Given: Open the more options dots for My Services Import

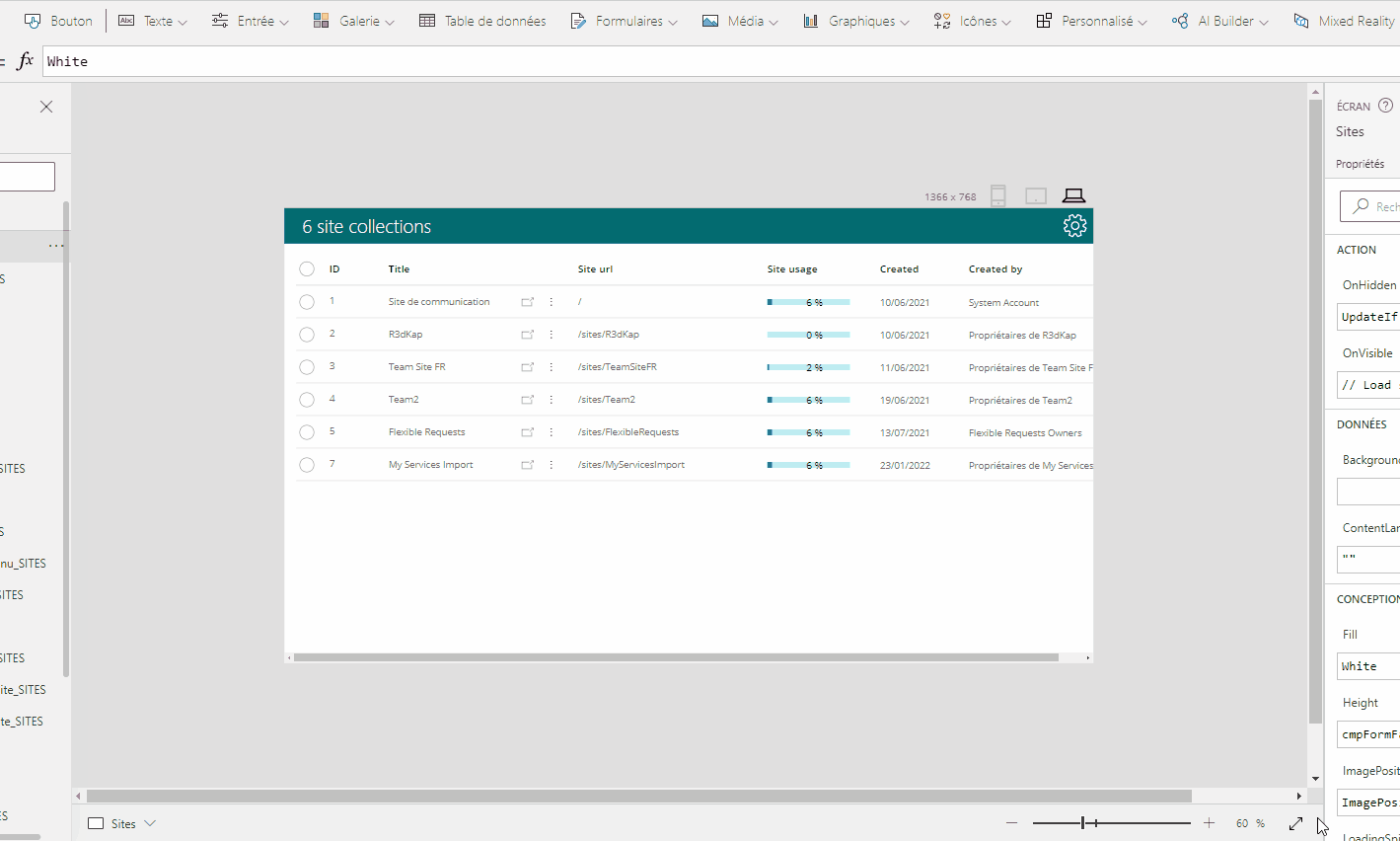Looking at the screenshot, I should tap(552, 465).
